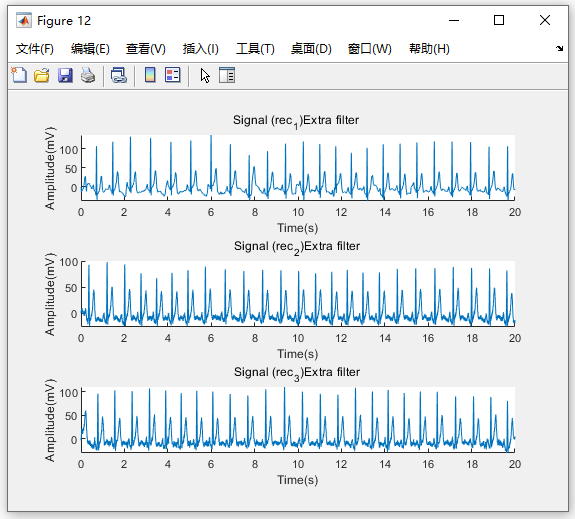
Task: Insert a colorbar using the toolbar icon
Action: (150, 75)
